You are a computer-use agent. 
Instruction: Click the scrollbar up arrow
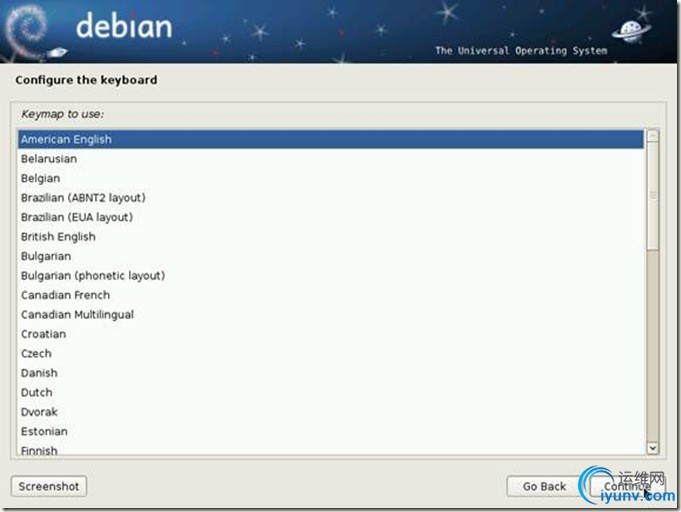click(652, 136)
